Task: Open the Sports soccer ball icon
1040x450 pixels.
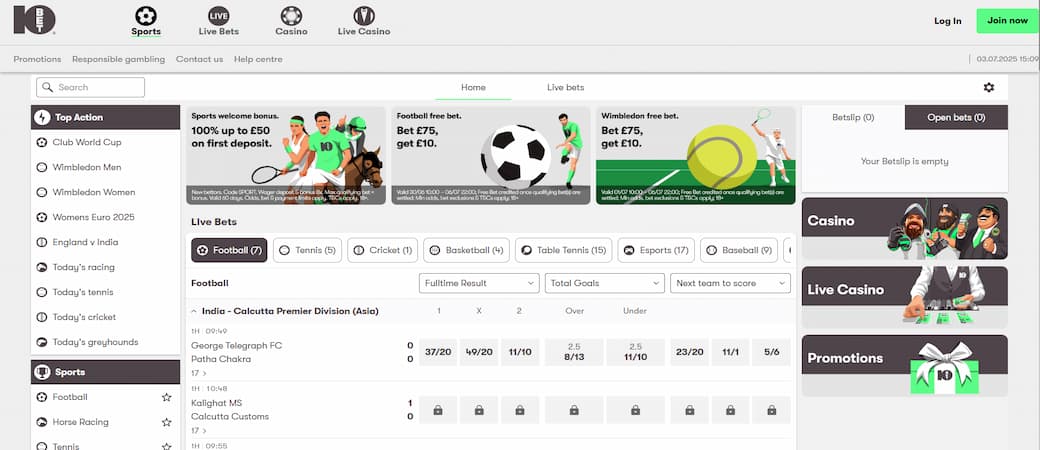Action: (x=146, y=16)
